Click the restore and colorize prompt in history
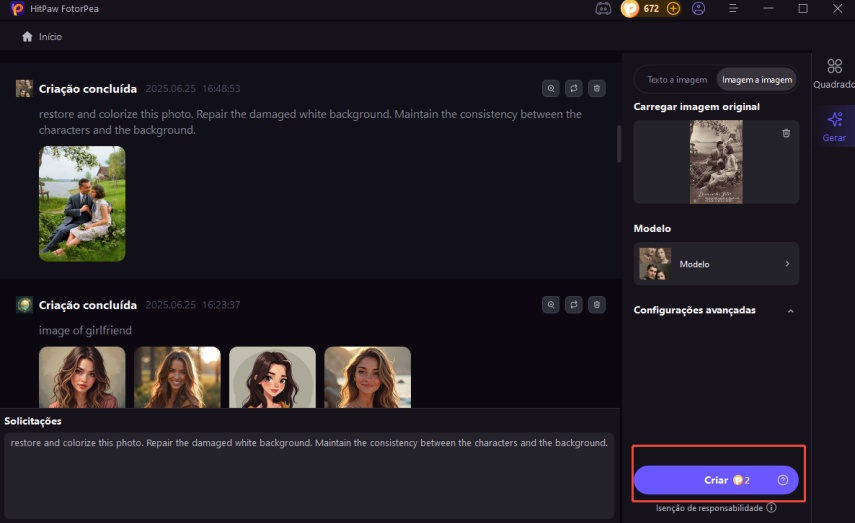Image resolution: width=855 pixels, height=523 pixels. coord(310,122)
